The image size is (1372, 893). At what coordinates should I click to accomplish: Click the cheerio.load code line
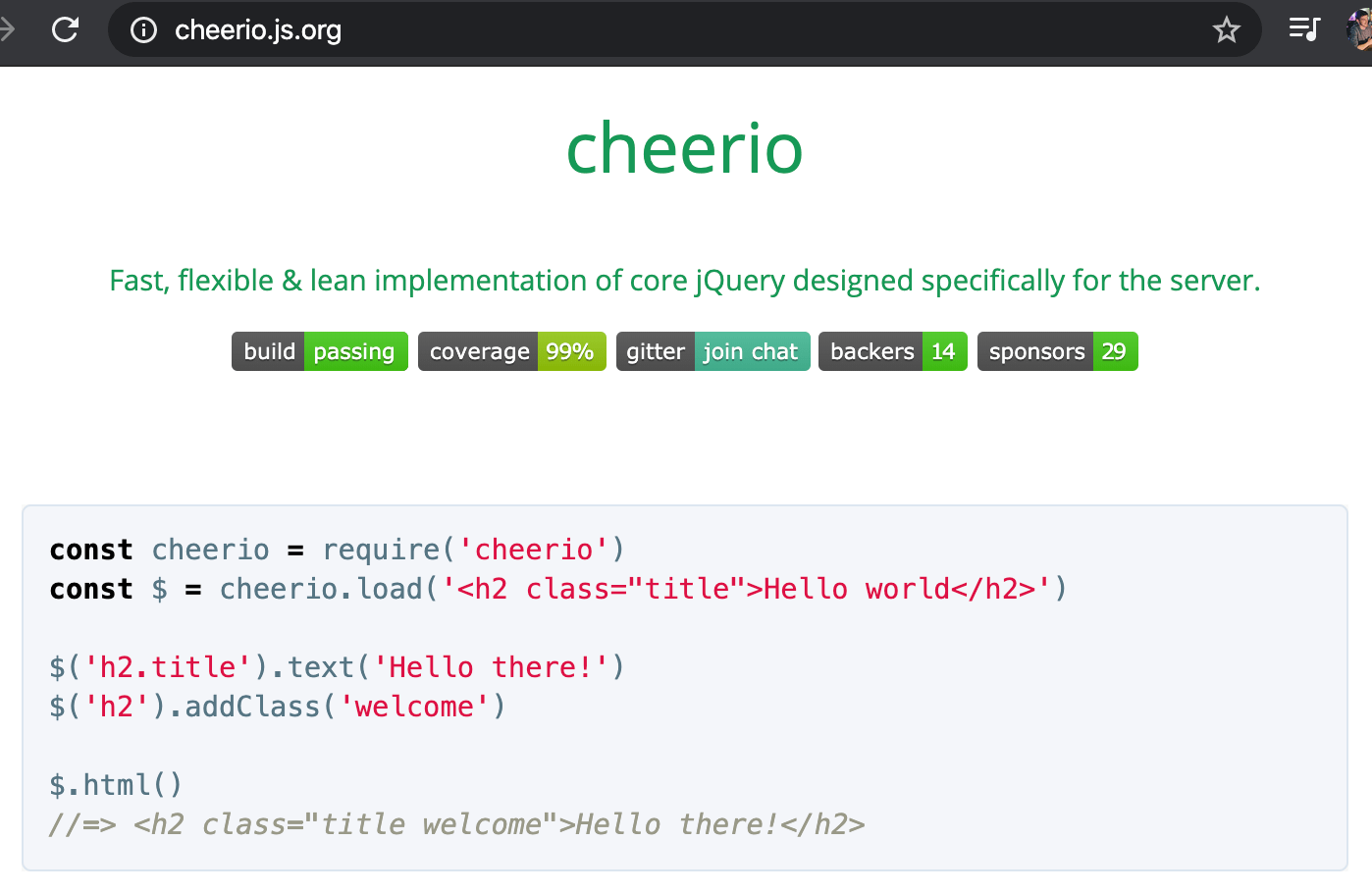click(x=558, y=589)
